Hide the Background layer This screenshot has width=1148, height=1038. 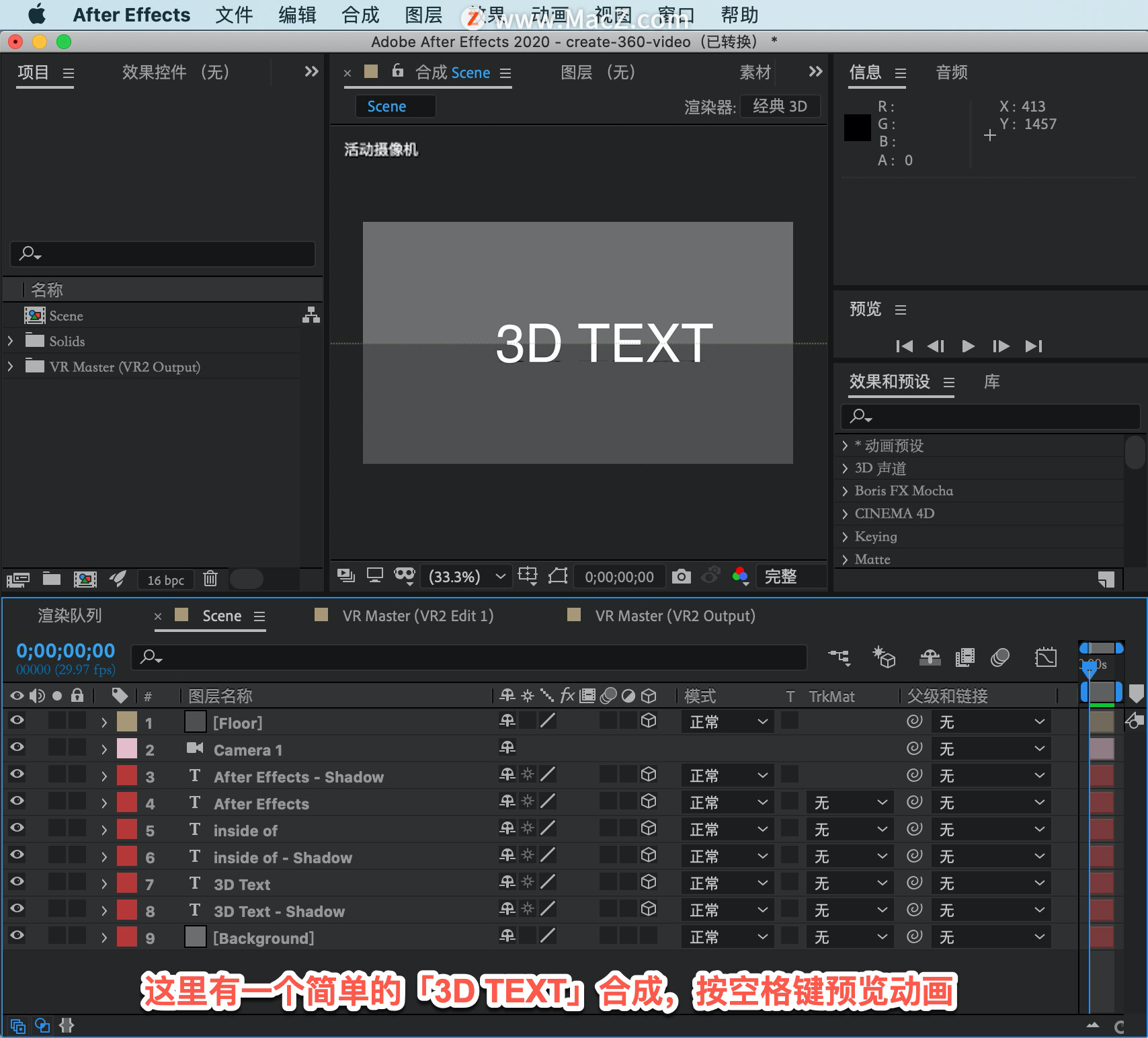tap(17, 936)
